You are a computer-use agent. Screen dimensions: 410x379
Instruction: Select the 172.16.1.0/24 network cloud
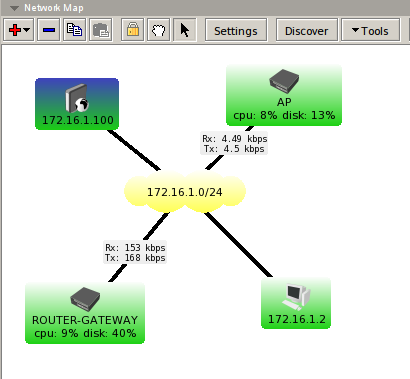[185, 192]
